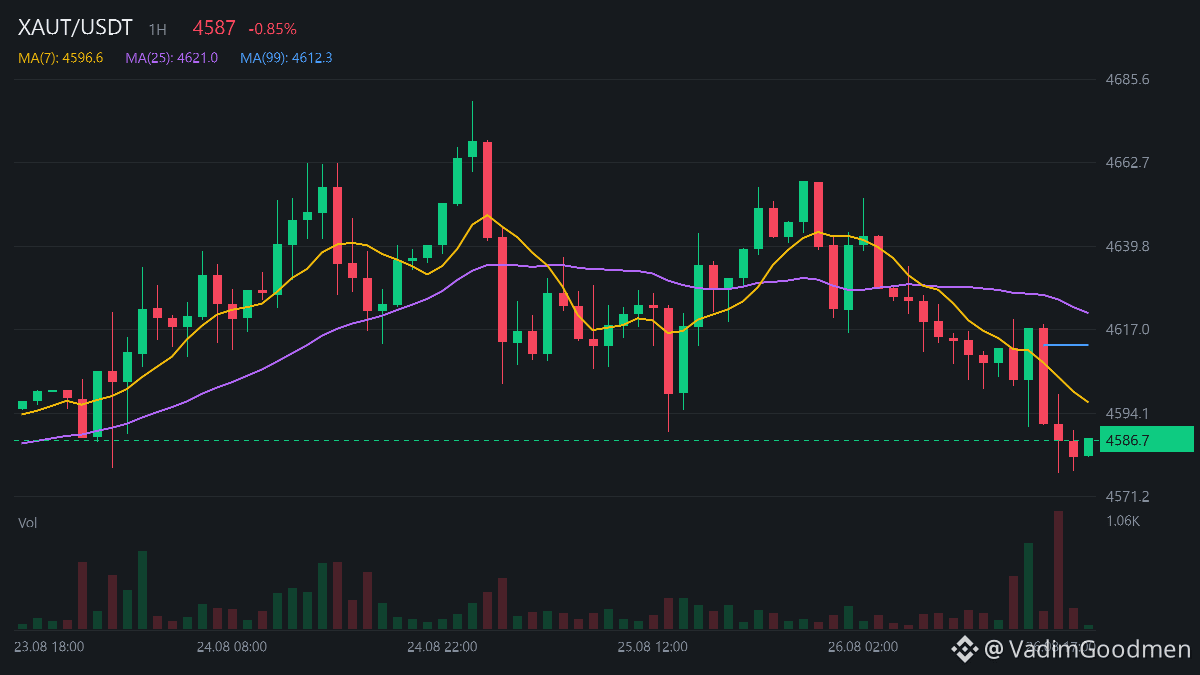
Task: Click the 24.08 22:00 time axis label
Action: click(442, 647)
